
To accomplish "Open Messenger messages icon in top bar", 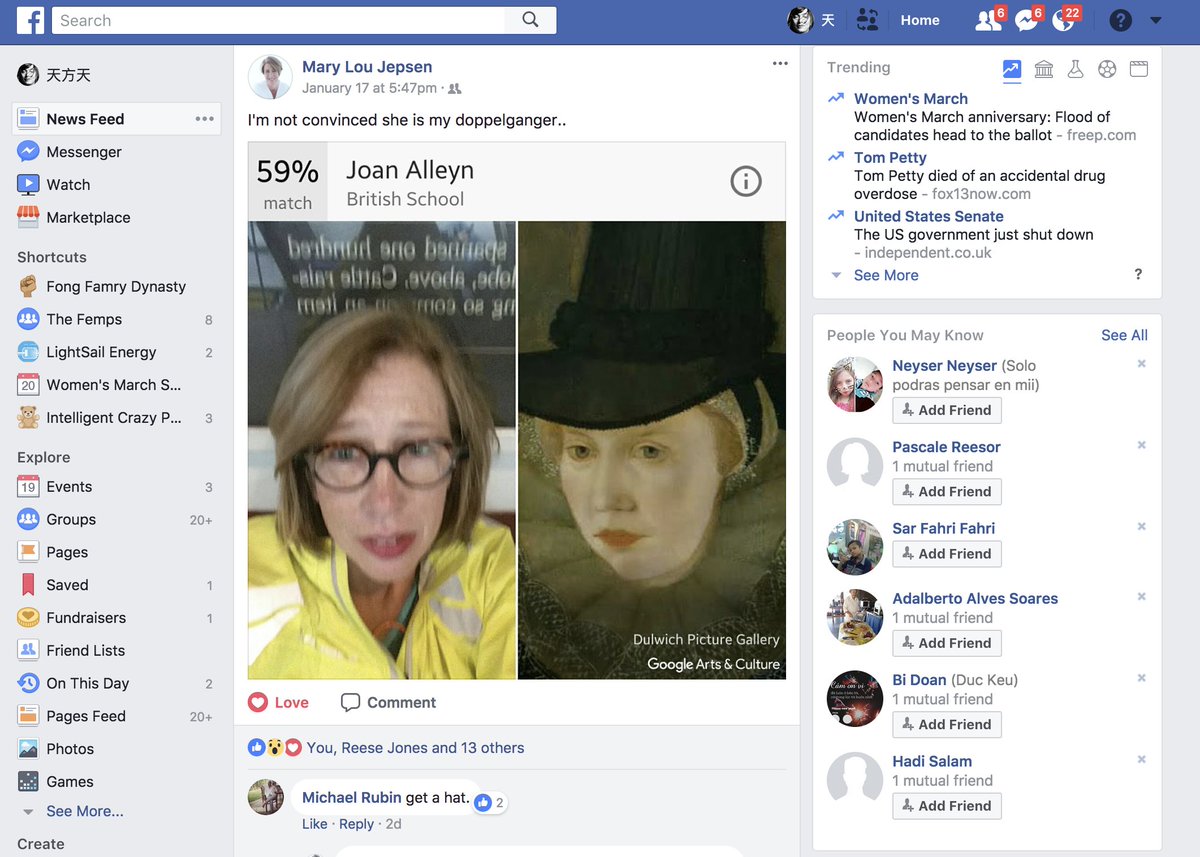I will 1026,20.
